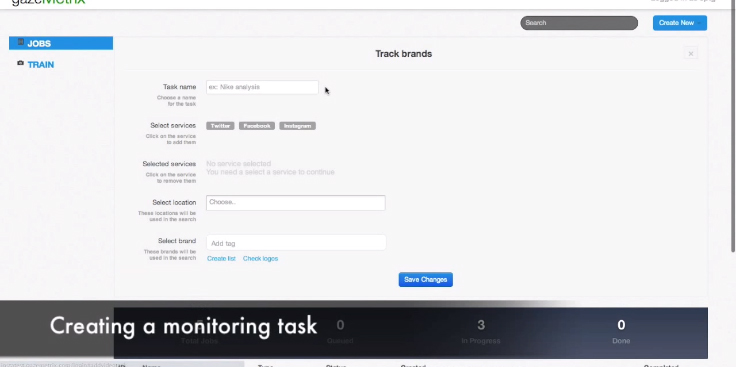Click the top Search field

579,23
